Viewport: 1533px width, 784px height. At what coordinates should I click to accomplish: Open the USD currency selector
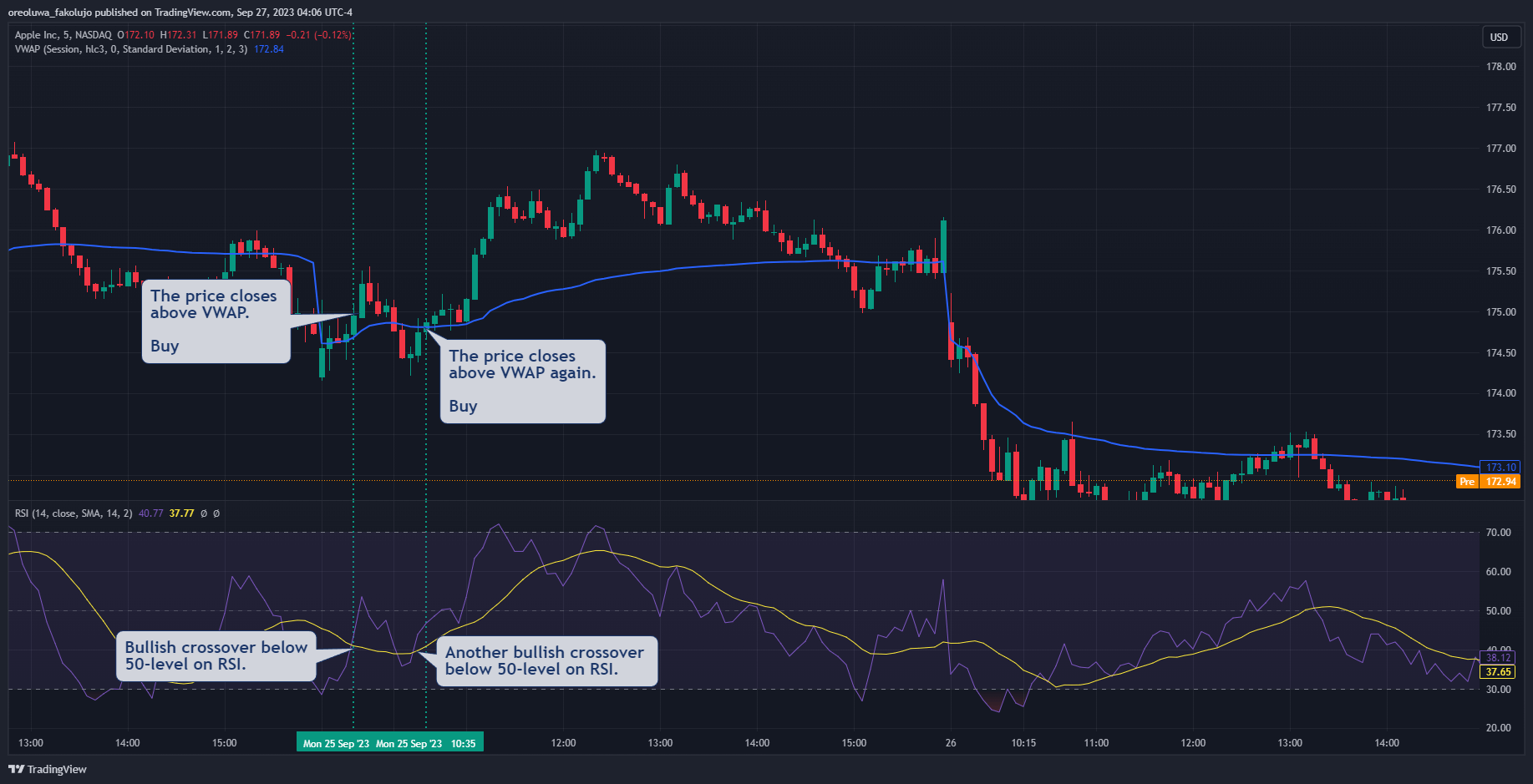[x=1500, y=37]
